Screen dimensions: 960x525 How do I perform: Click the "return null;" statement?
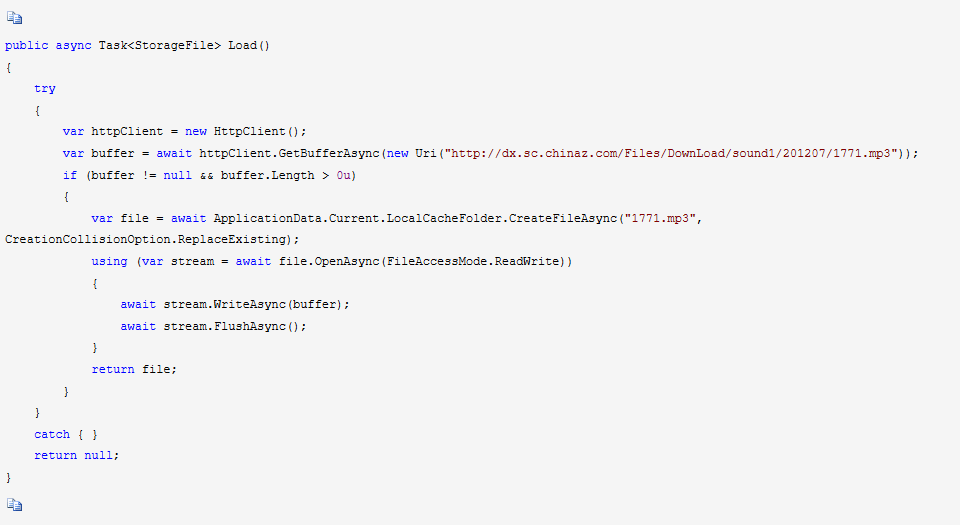tap(76, 455)
